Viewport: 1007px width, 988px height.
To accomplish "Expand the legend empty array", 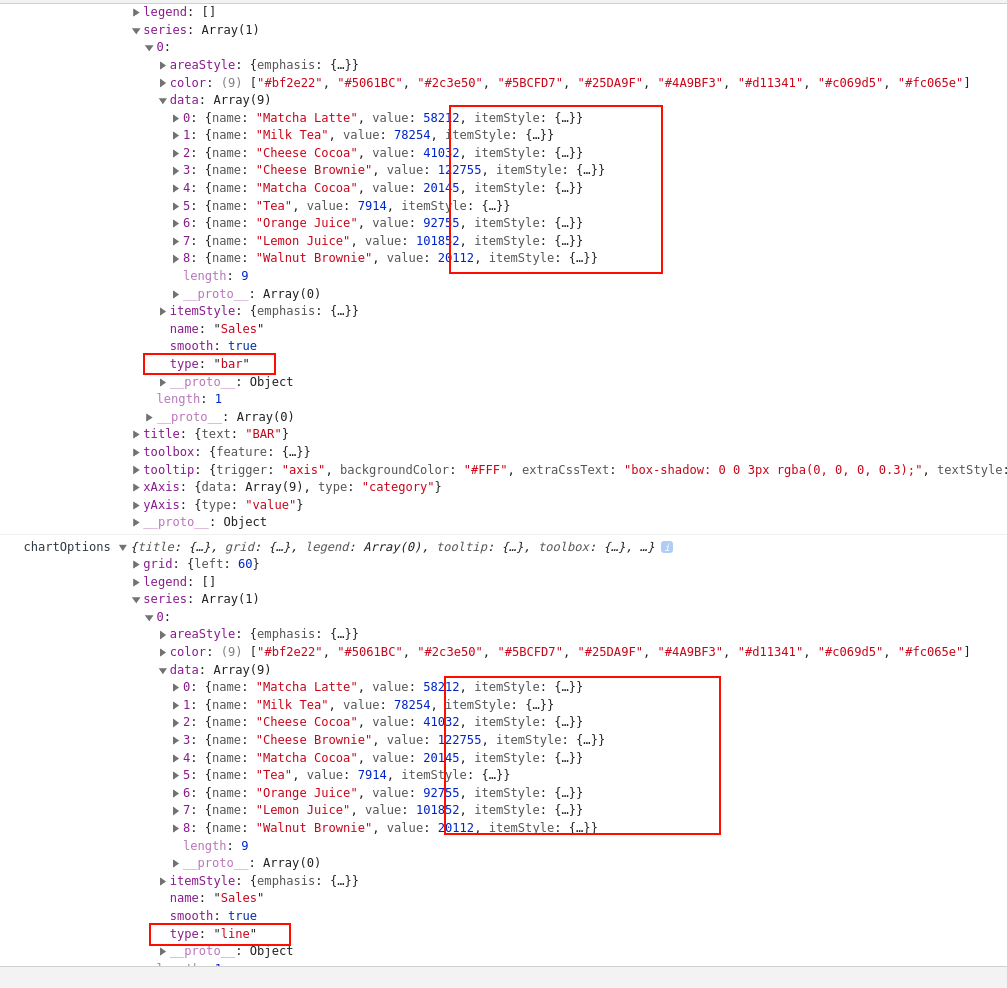I will click(x=137, y=11).
